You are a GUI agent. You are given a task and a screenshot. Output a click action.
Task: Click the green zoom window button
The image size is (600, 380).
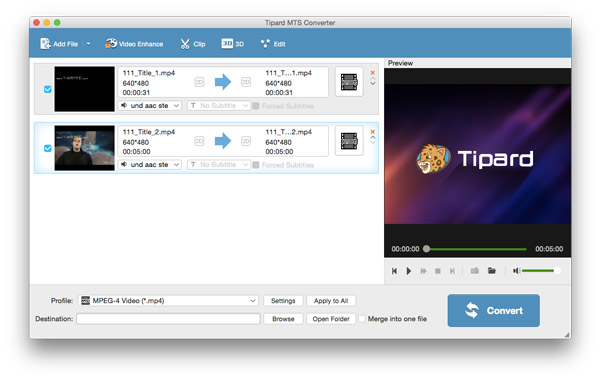click(57, 23)
